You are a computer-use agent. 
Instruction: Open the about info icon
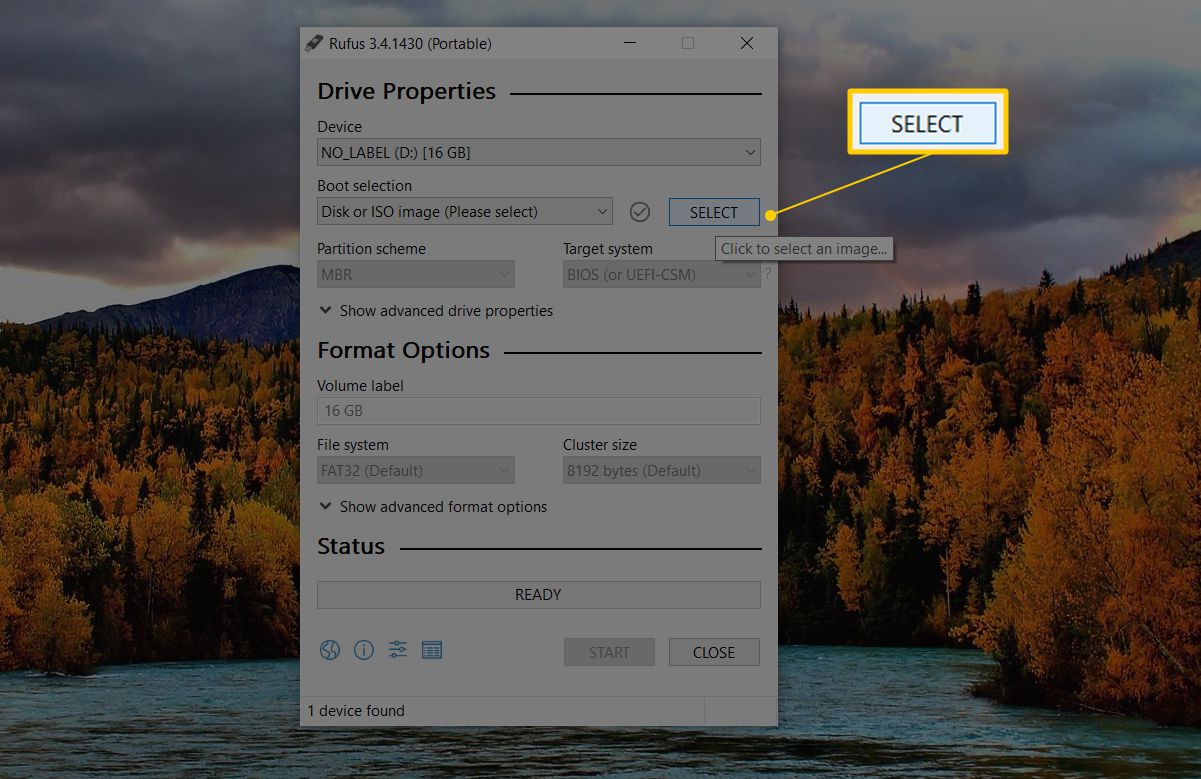(x=364, y=651)
